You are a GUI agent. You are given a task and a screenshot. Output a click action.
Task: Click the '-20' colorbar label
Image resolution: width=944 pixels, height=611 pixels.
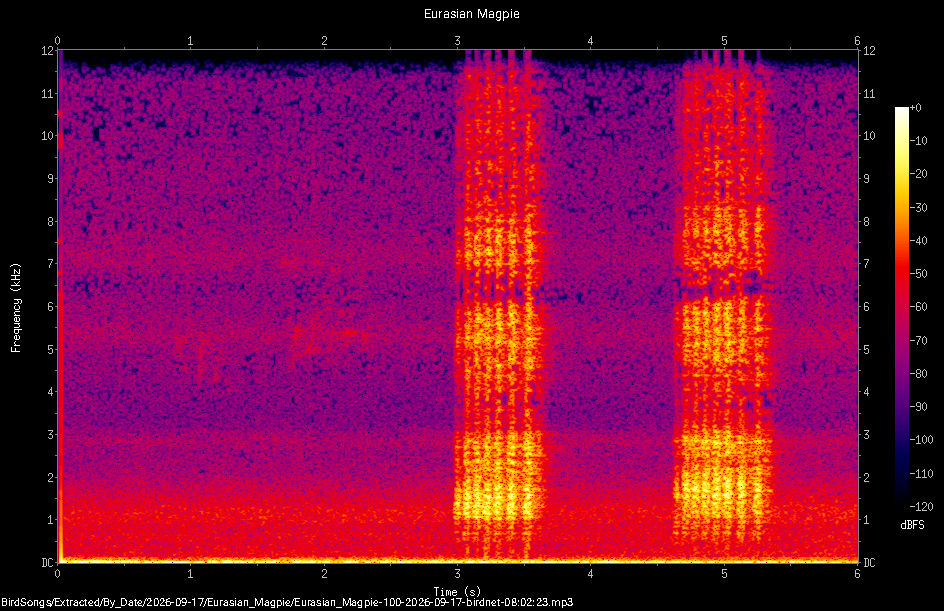919,174
